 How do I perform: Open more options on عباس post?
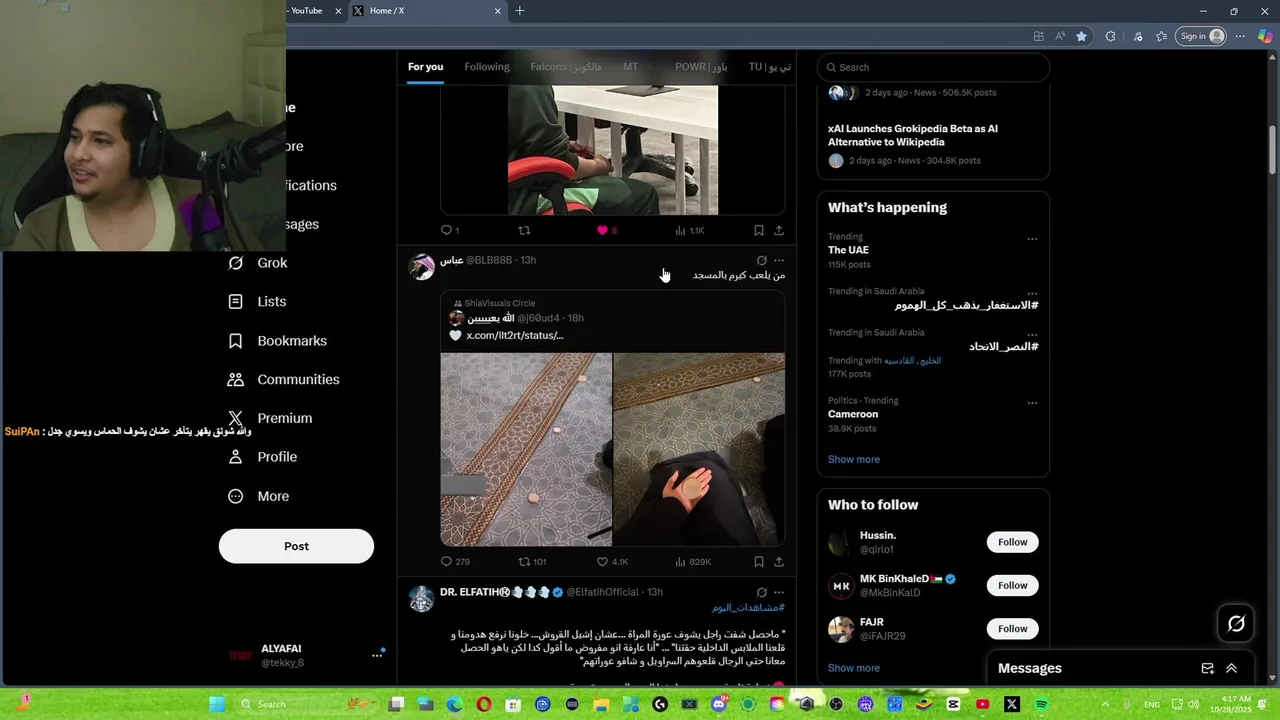(779, 260)
